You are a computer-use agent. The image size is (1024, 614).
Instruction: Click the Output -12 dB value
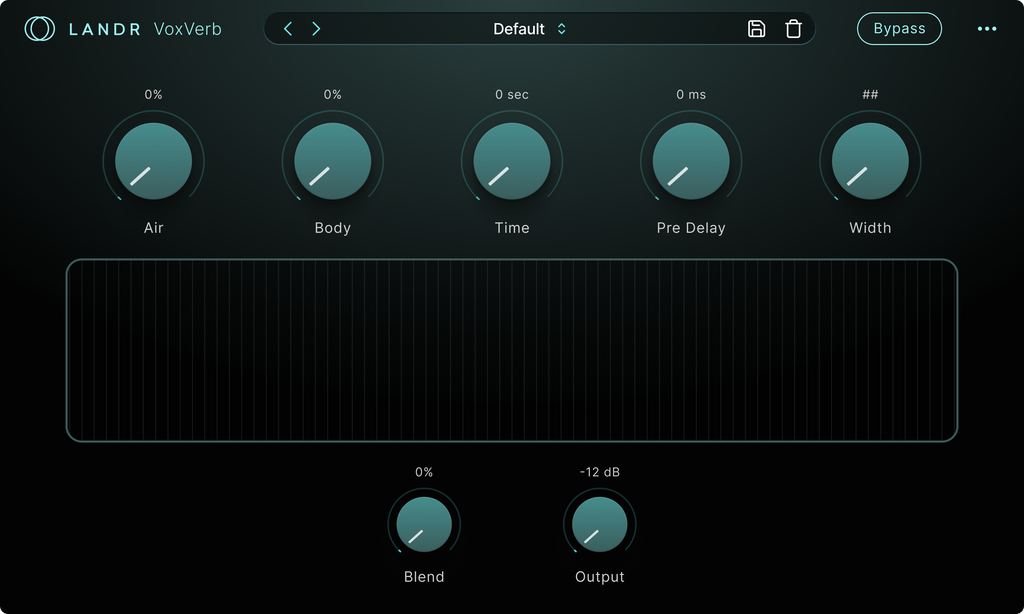click(600, 472)
